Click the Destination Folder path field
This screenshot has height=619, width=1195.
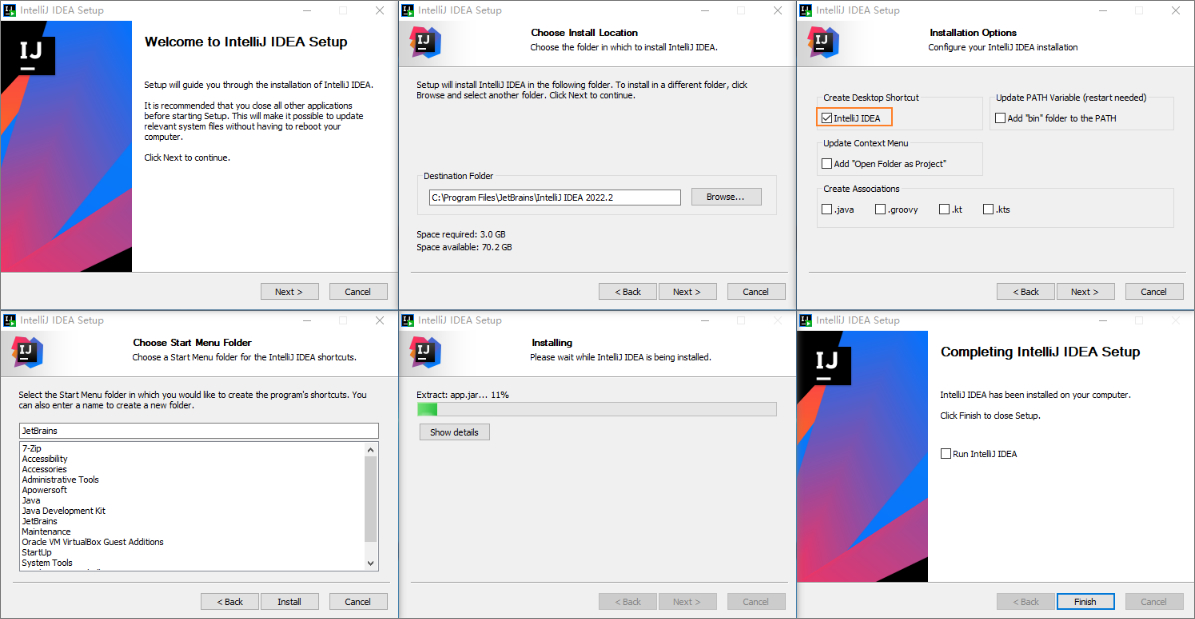[554, 197]
